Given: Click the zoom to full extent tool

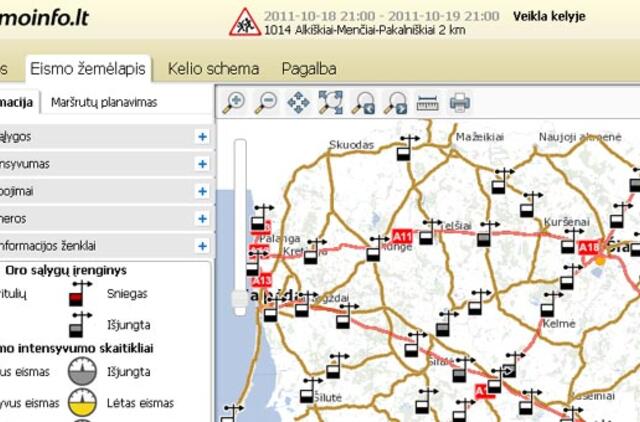Looking at the screenshot, I should [x=330, y=102].
